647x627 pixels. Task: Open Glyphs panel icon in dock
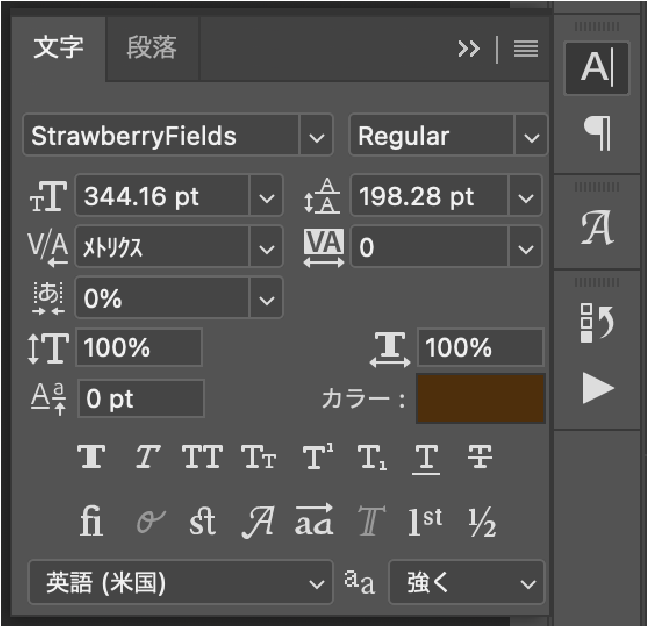point(597,228)
